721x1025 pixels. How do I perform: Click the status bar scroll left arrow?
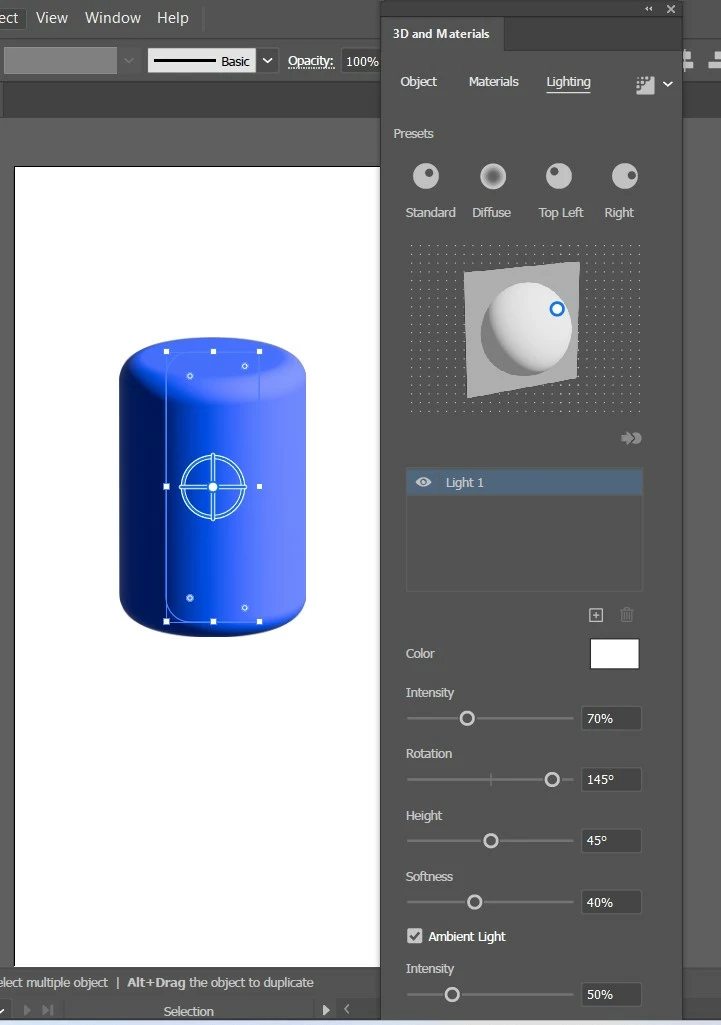click(347, 1009)
